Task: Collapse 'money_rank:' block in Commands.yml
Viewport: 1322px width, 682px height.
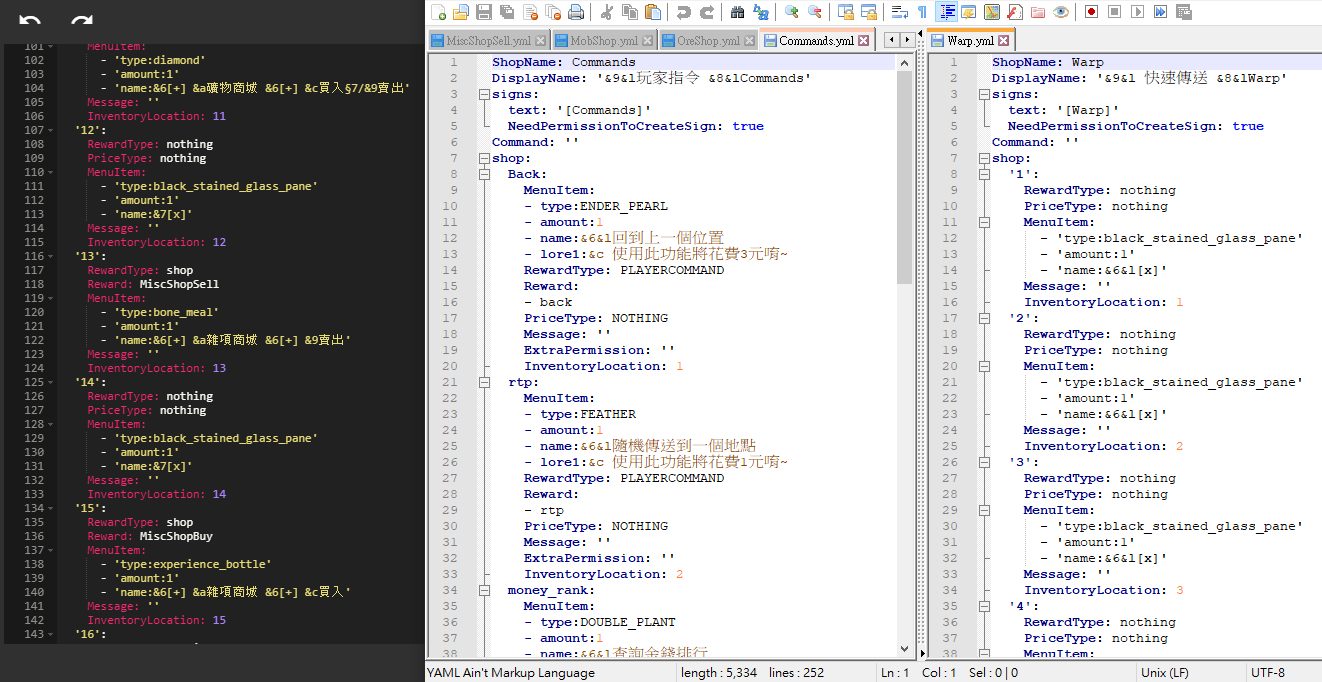Action: pos(483,590)
